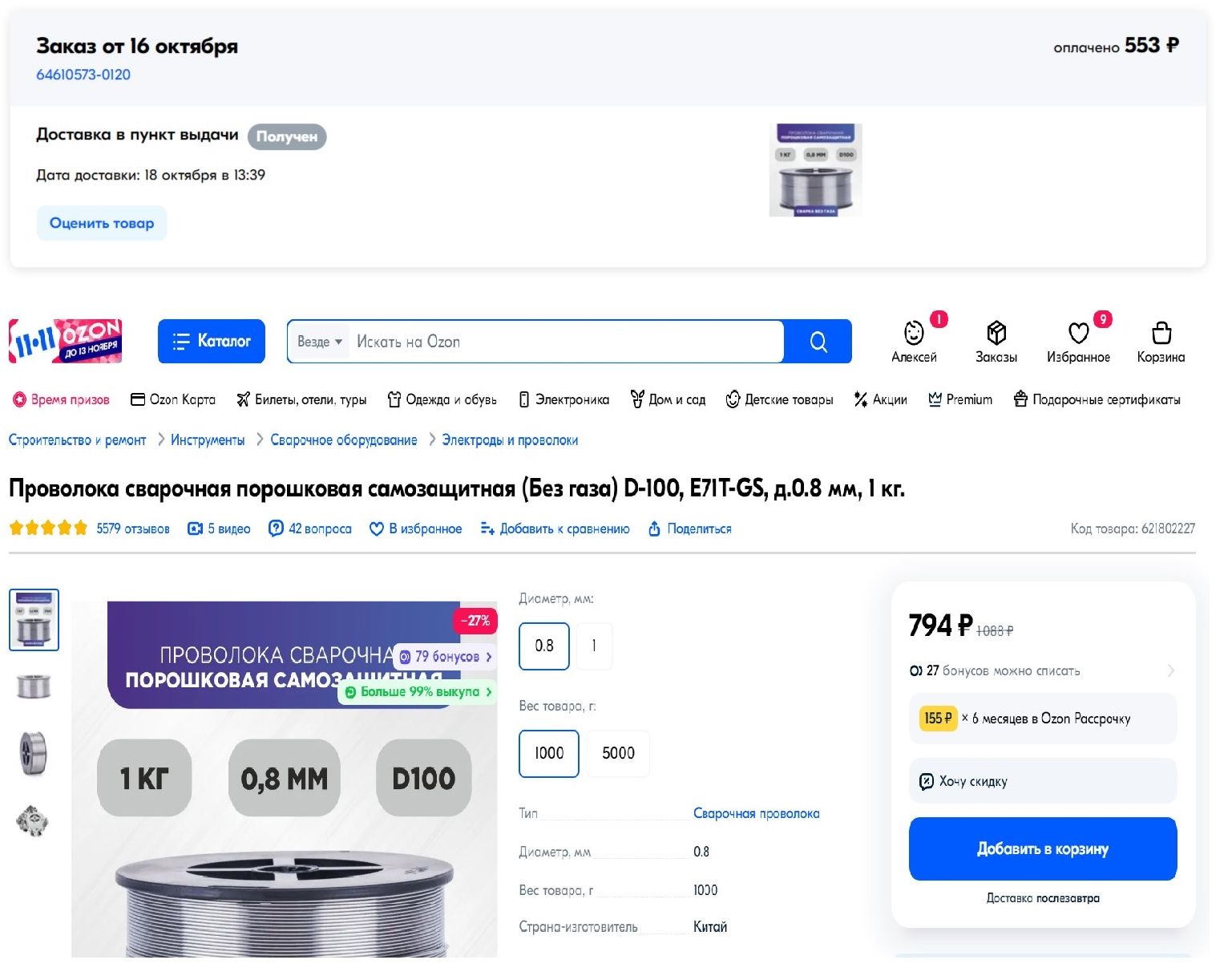Click the Получен status badge
Image resolution: width=1232 pixels, height=976 pixels.
coord(287,136)
